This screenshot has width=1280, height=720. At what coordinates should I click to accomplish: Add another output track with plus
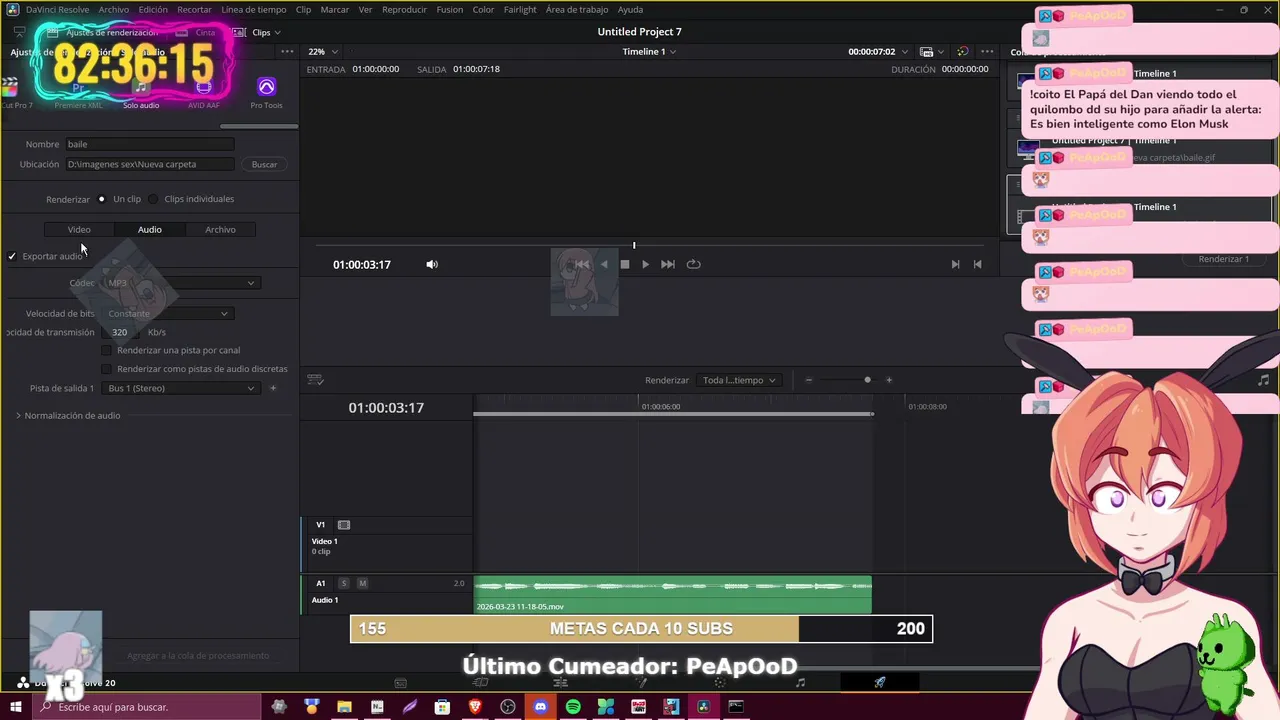pos(273,388)
